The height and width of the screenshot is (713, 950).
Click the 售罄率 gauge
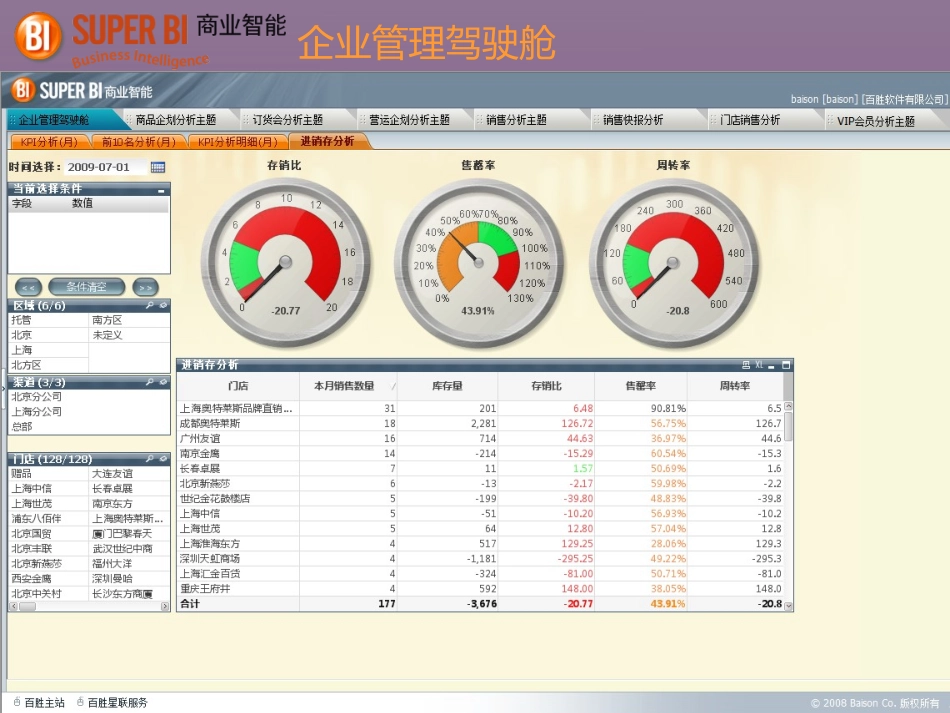click(x=479, y=262)
